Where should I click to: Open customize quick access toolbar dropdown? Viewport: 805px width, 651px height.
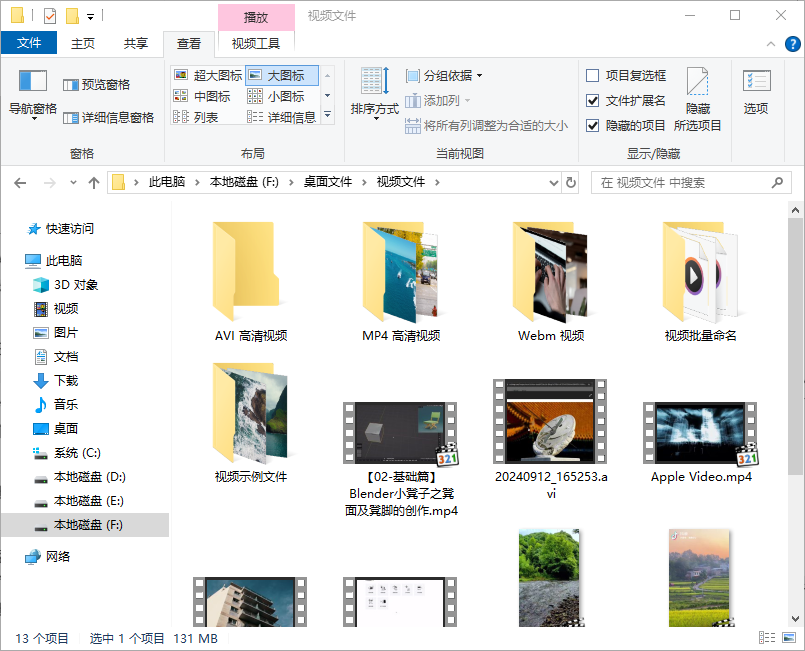[x=90, y=17]
